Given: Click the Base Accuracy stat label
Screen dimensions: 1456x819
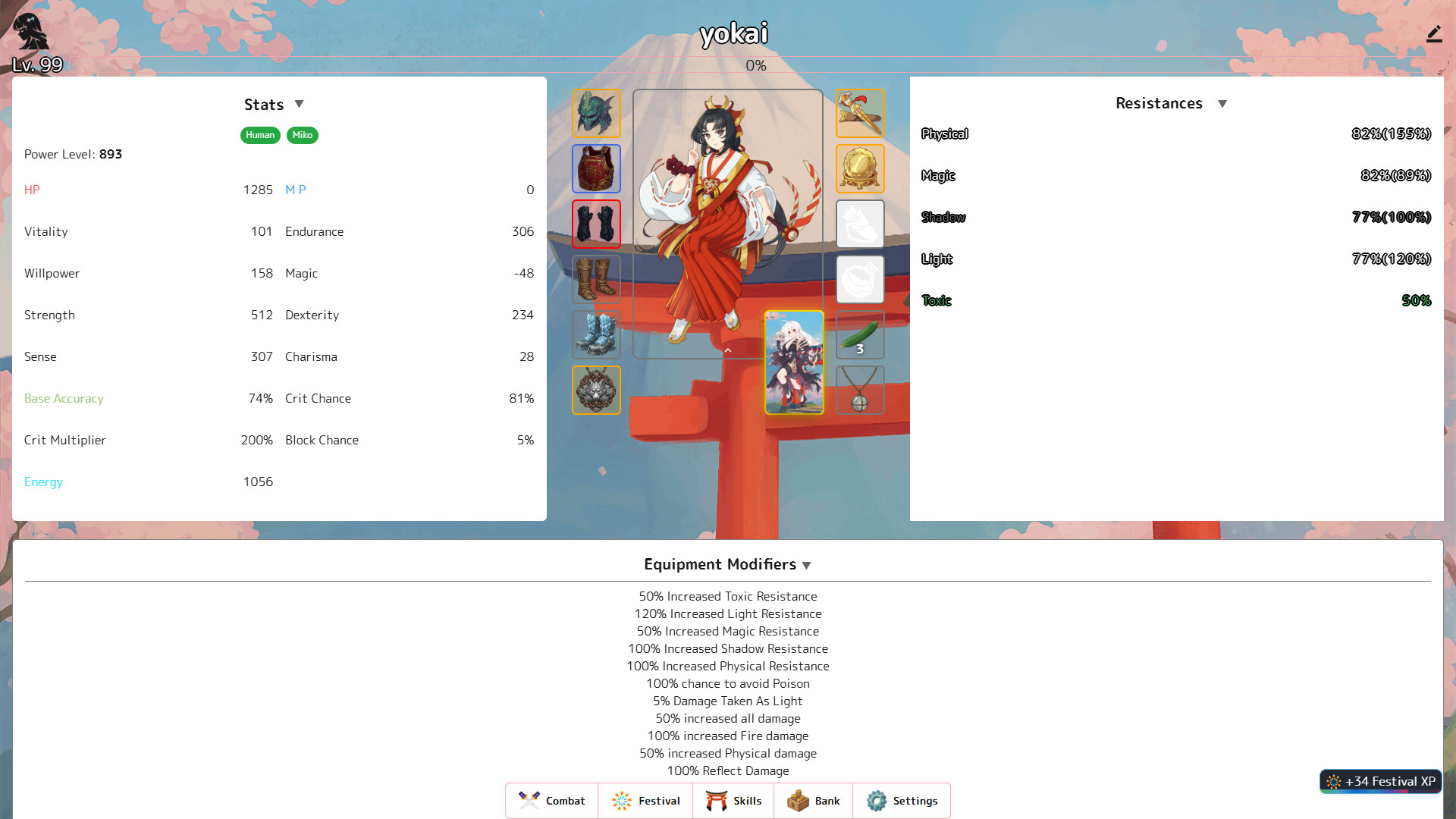Looking at the screenshot, I should 64,399.
